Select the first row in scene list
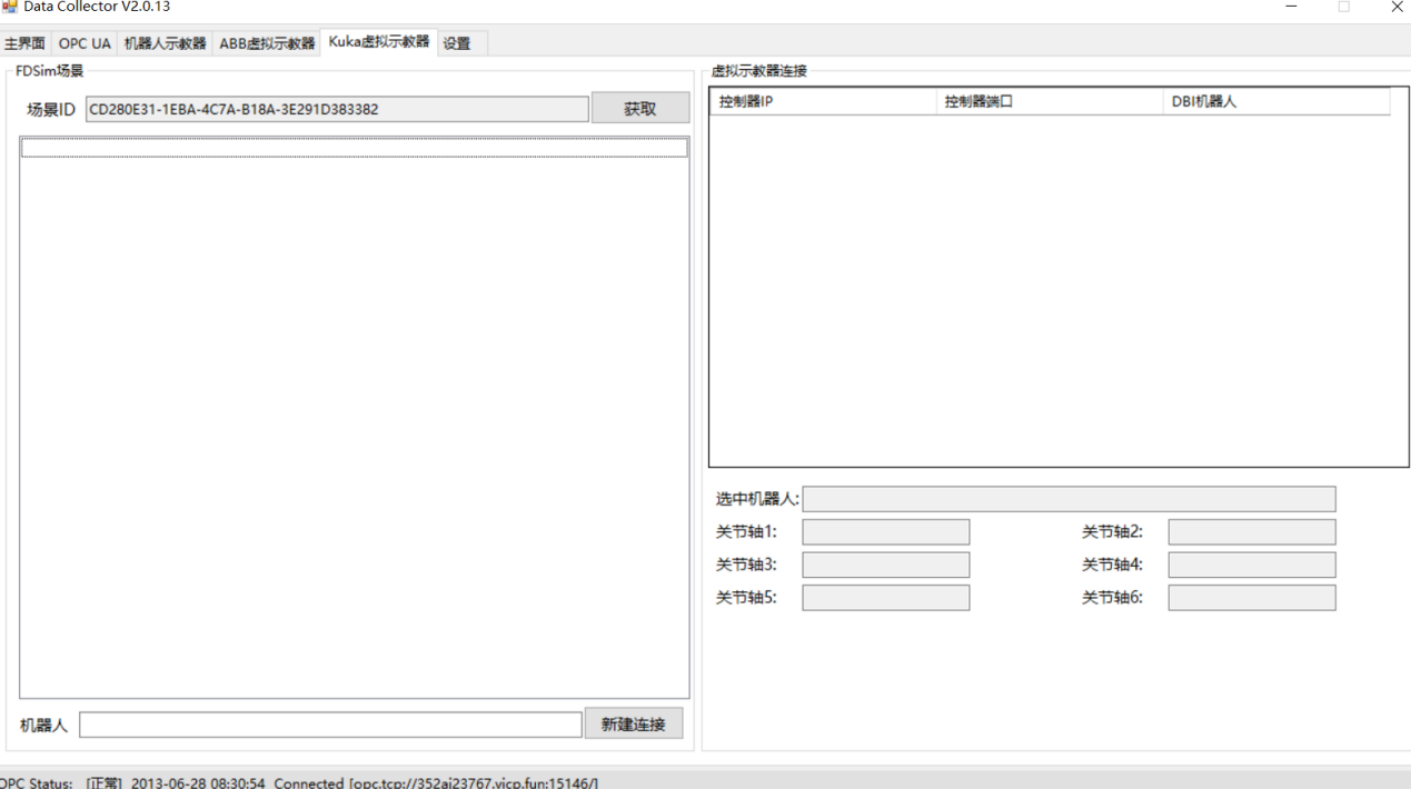 pyautogui.click(x=354, y=148)
